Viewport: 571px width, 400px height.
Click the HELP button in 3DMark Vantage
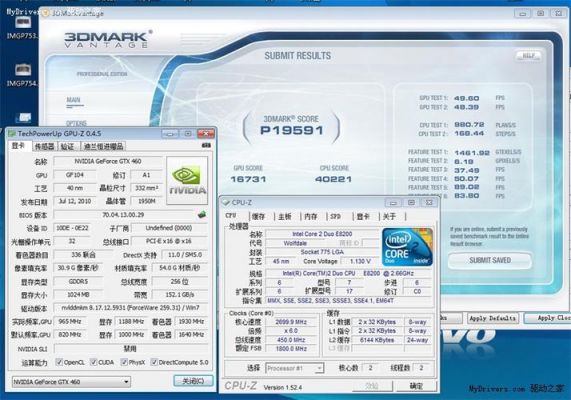click(x=528, y=56)
